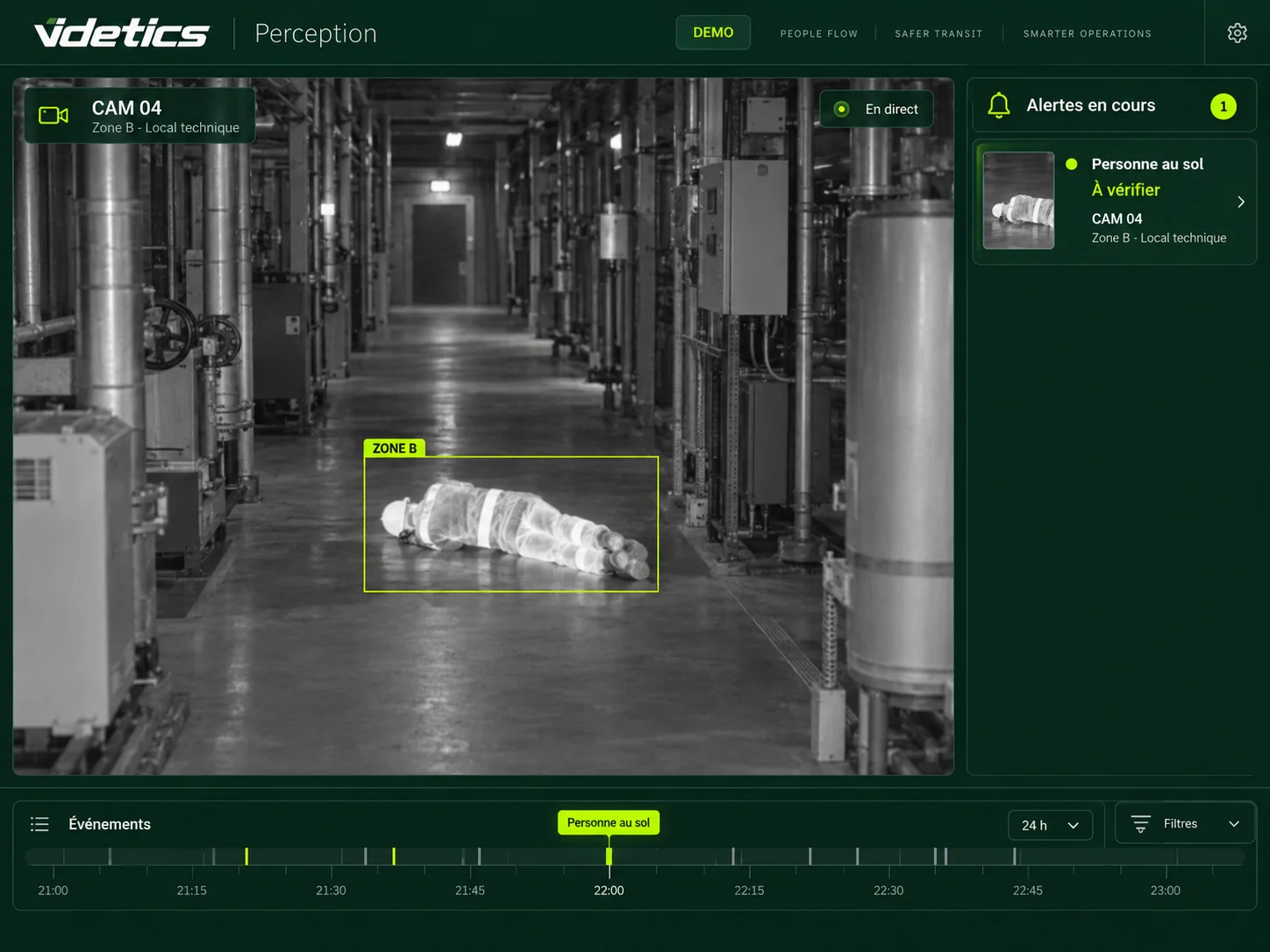Image resolution: width=1270 pixels, height=952 pixels.
Task: Click the alert bell icon
Action: point(999,105)
